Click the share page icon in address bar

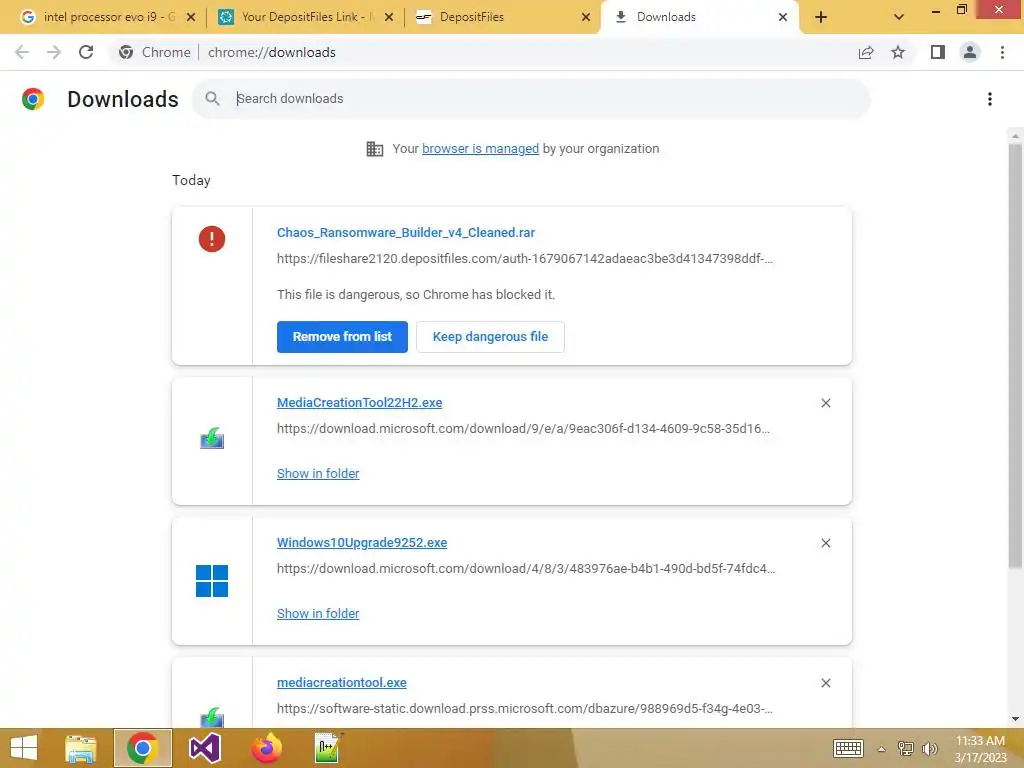point(866,52)
